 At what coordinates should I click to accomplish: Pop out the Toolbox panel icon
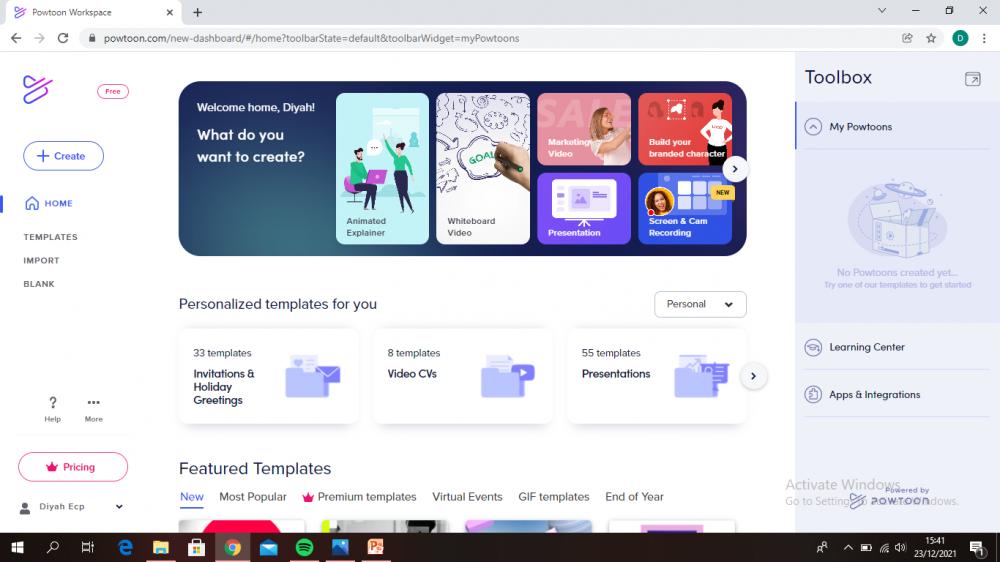[973, 78]
